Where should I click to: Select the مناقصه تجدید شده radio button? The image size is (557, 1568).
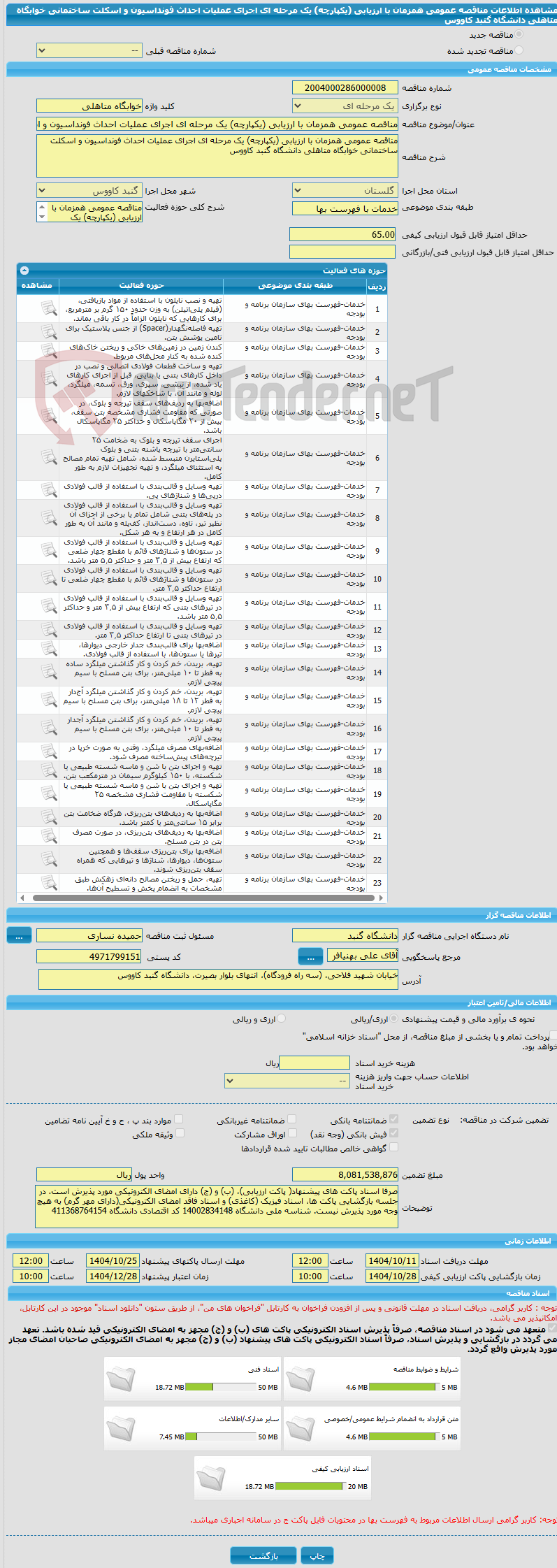click(x=519, y=50)
